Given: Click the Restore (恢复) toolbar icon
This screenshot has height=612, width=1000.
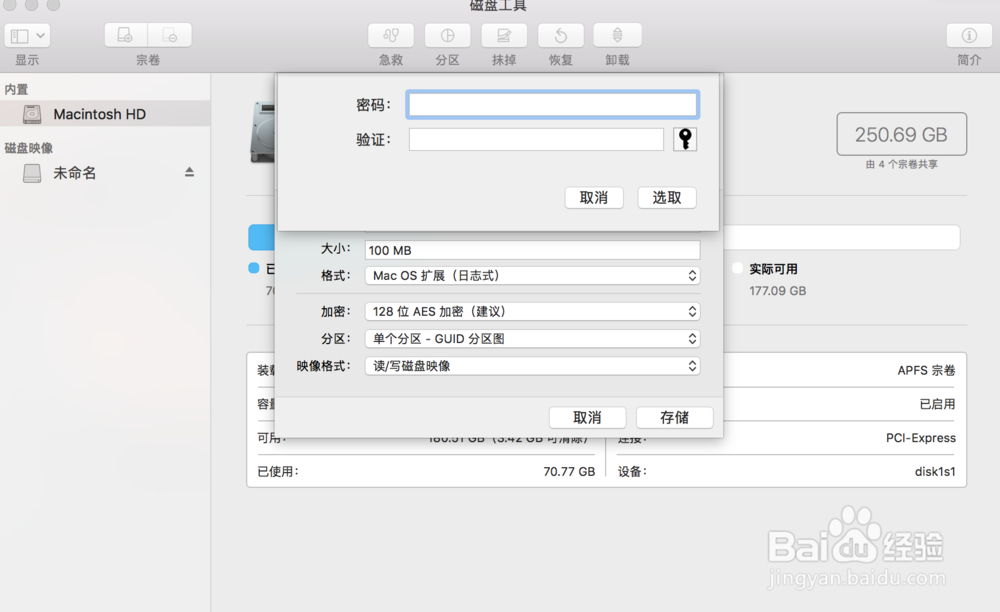Looking at the screenshot, I should (x=561, y=35).
